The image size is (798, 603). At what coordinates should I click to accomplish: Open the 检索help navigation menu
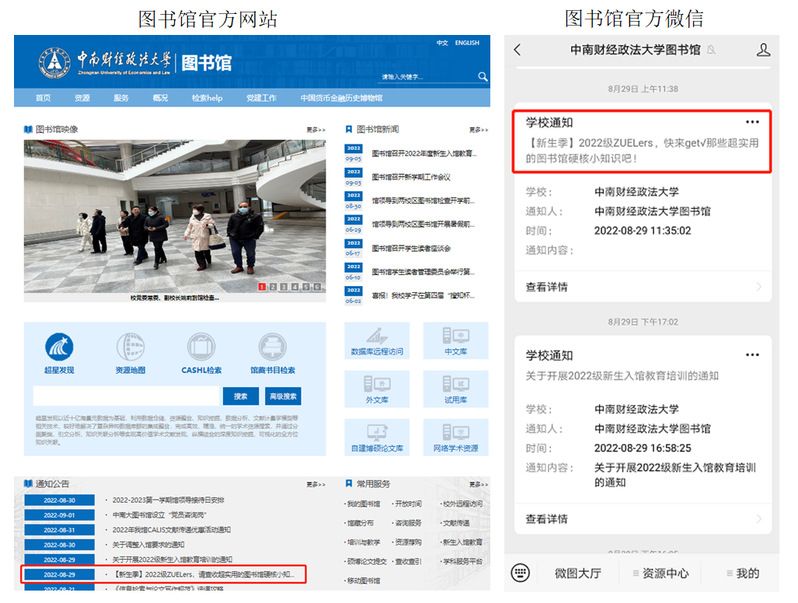[207, 98]
